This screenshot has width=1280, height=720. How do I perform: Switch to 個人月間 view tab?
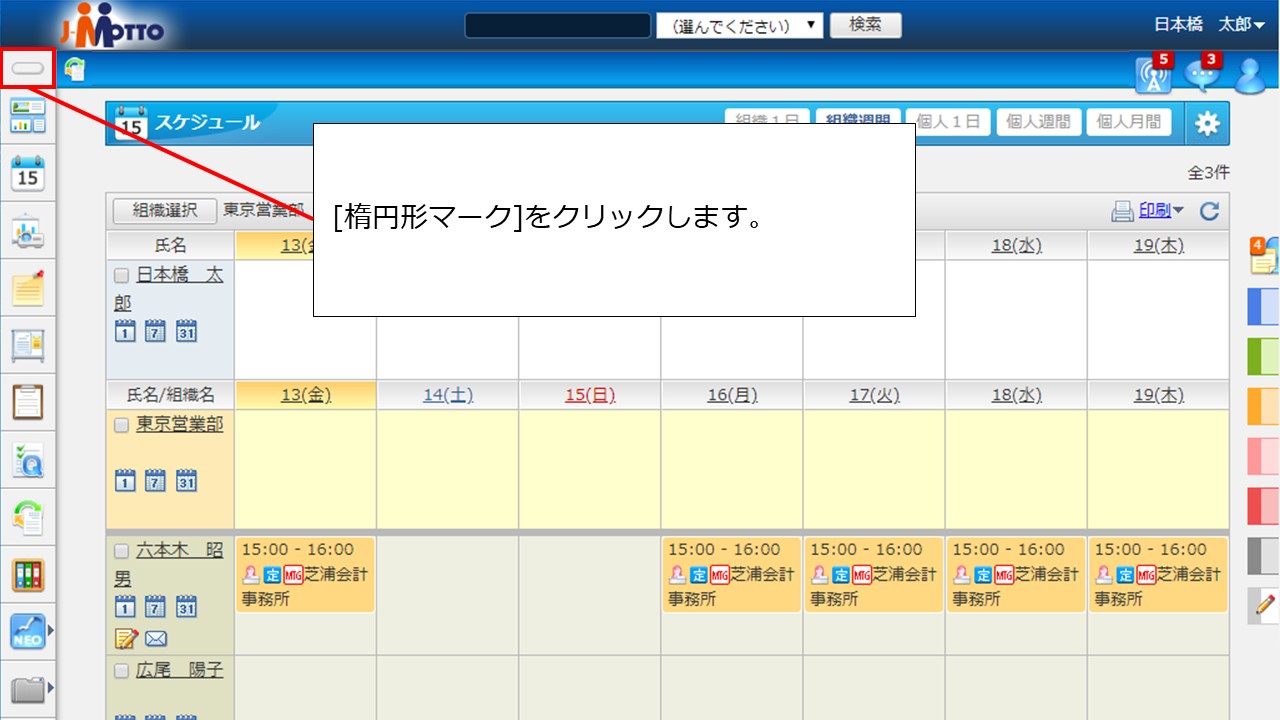1128,122
